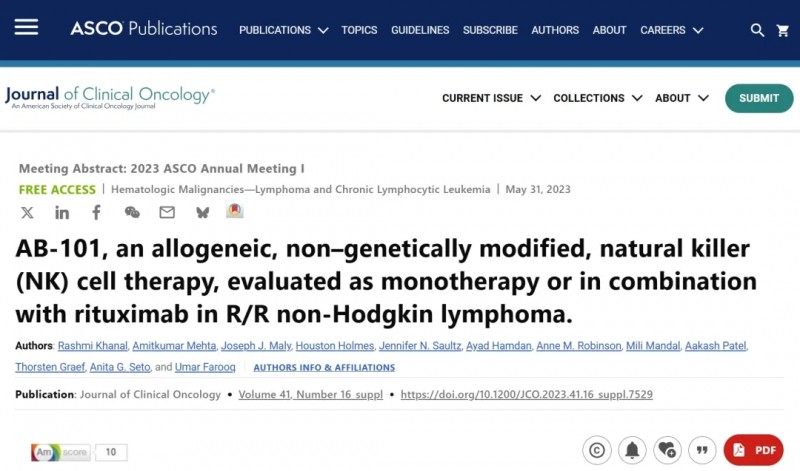Open the hamburger navigation menu
800x471 pixels.
coord(26,28)
